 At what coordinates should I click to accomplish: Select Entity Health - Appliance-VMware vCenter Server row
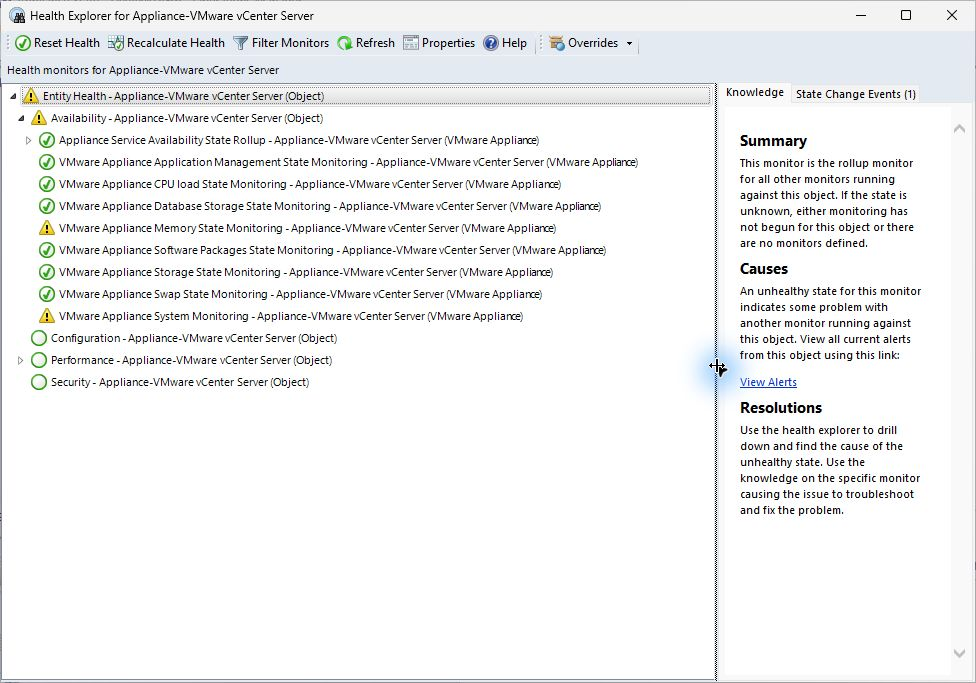click(x=366, y=96)
